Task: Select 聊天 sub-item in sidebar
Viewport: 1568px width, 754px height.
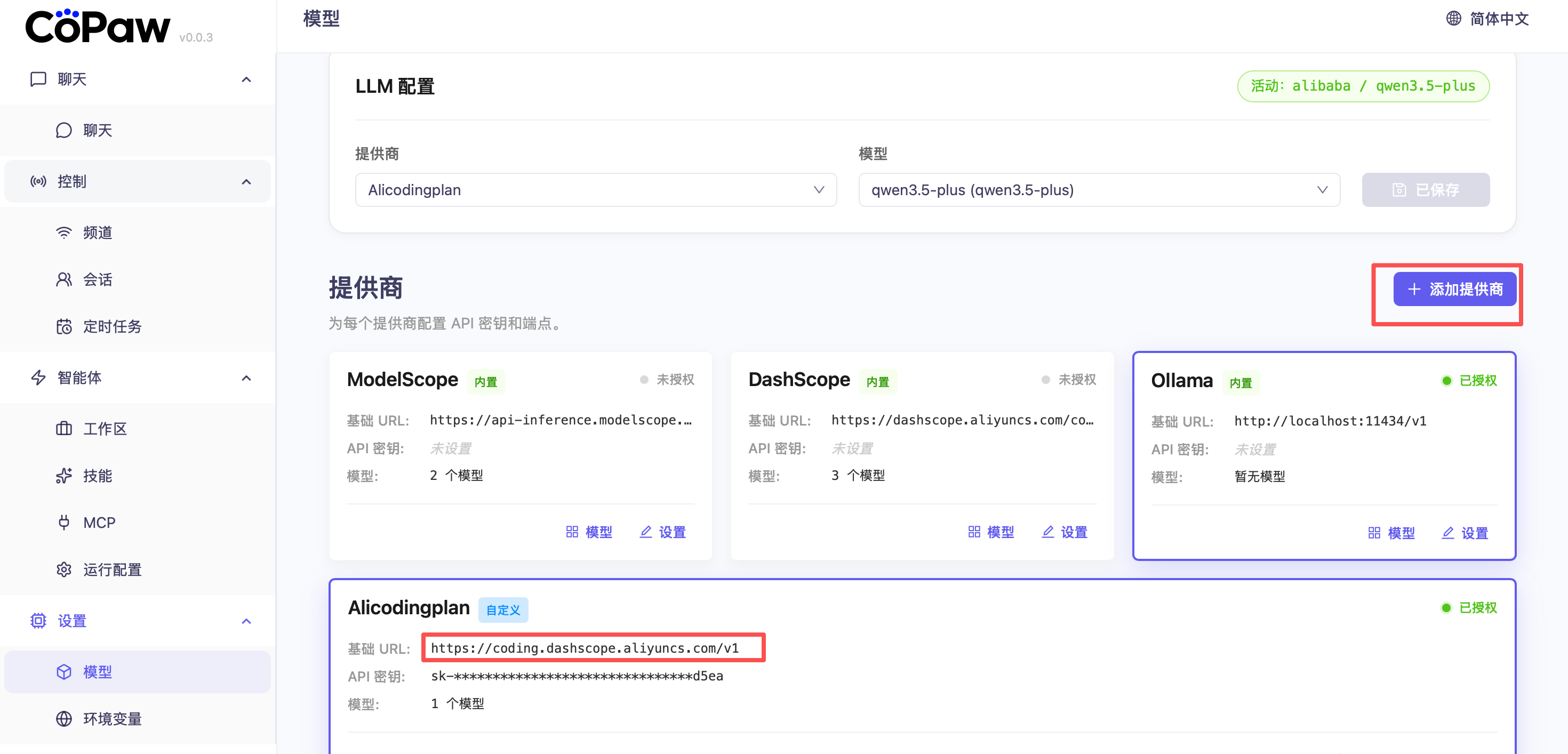Action: (x=98, y=130)
